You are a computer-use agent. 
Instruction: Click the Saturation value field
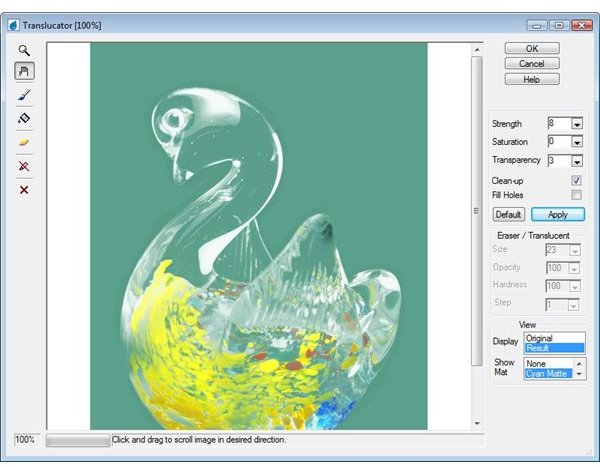pos(559,142)
